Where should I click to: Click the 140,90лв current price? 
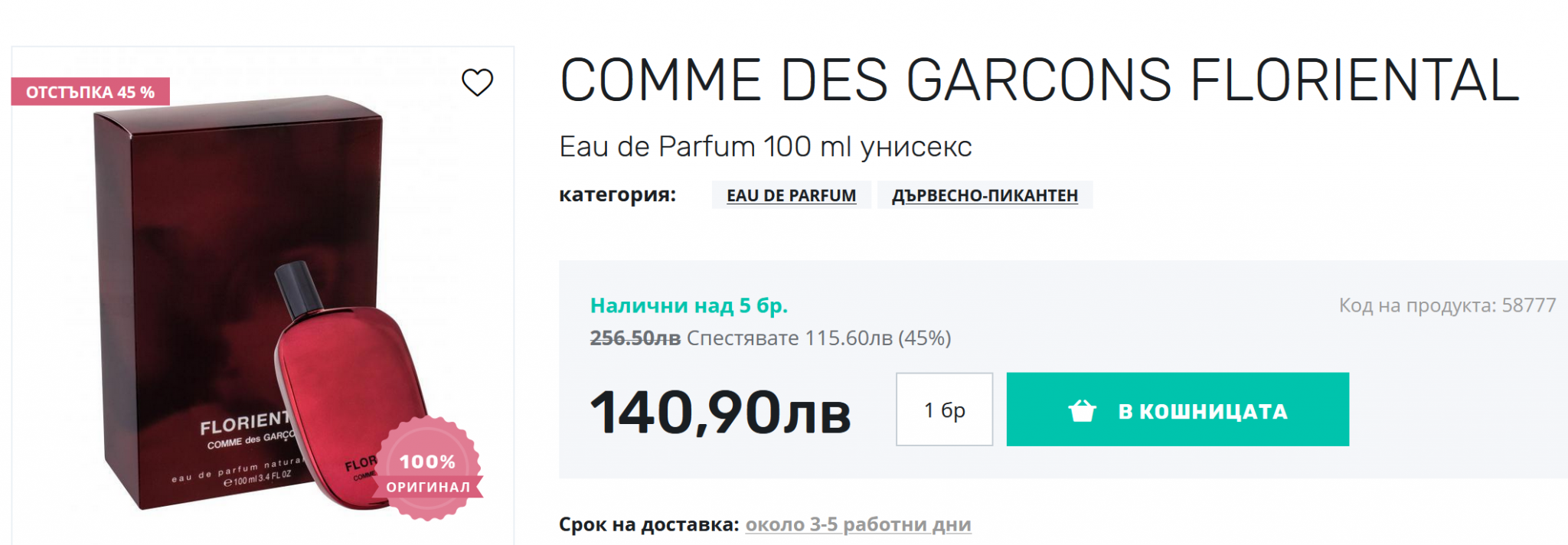coord(720,412)
